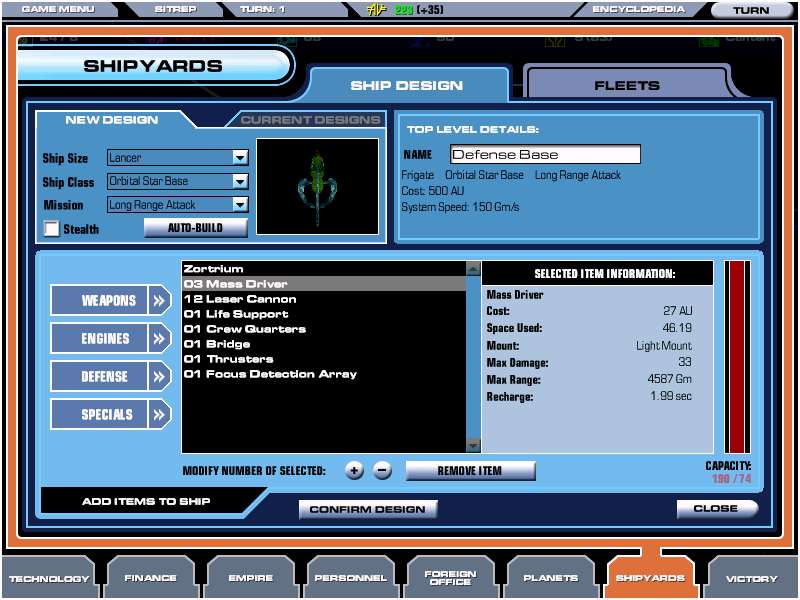Open the Ship Class dropdown

pos(239,181)
